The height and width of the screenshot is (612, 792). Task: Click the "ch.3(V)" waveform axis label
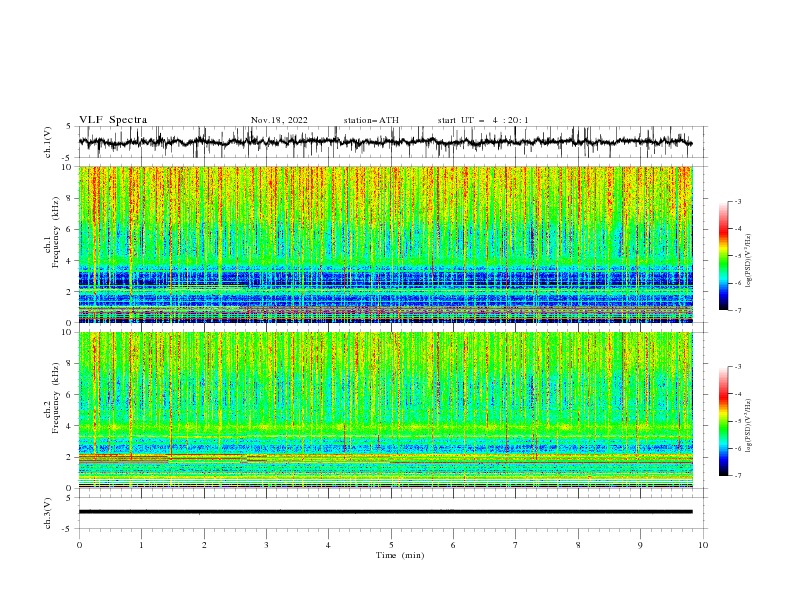47,513
